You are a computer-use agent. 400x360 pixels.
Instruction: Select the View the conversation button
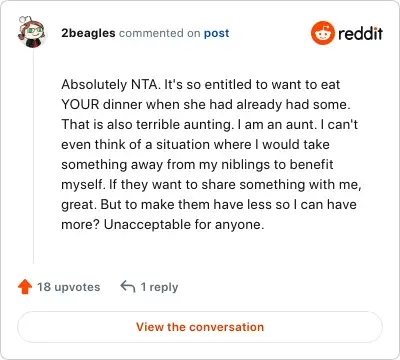click(200, 327)
